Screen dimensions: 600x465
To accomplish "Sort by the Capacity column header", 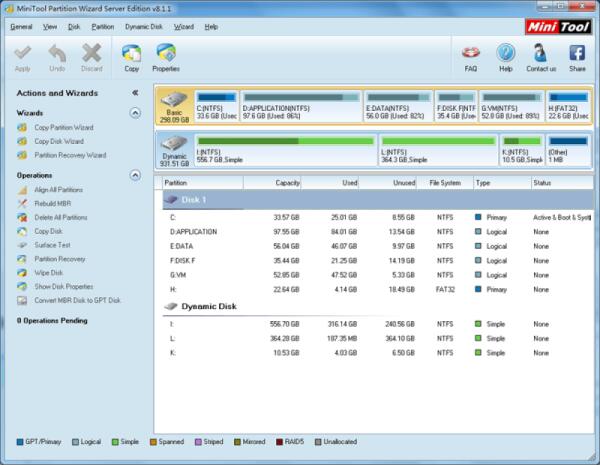I will point(288,183).
